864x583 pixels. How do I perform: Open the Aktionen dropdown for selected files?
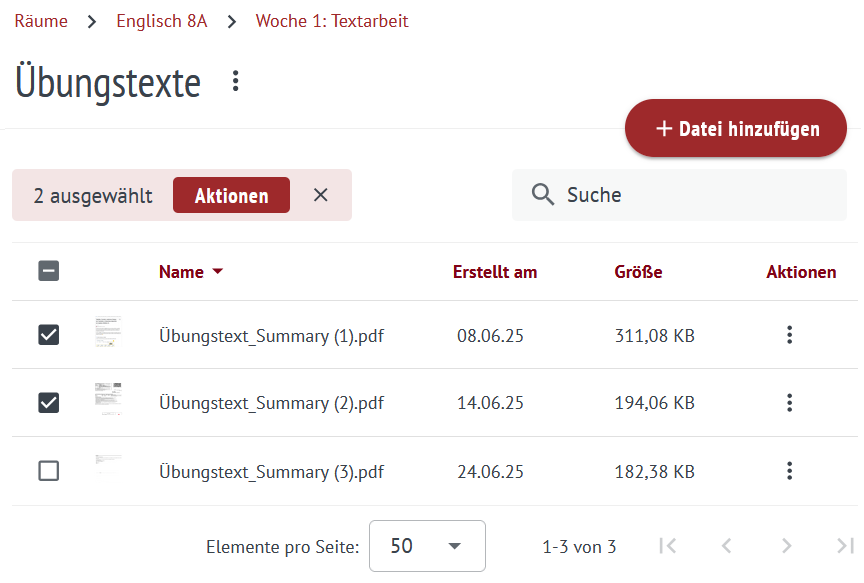(231, 195)
